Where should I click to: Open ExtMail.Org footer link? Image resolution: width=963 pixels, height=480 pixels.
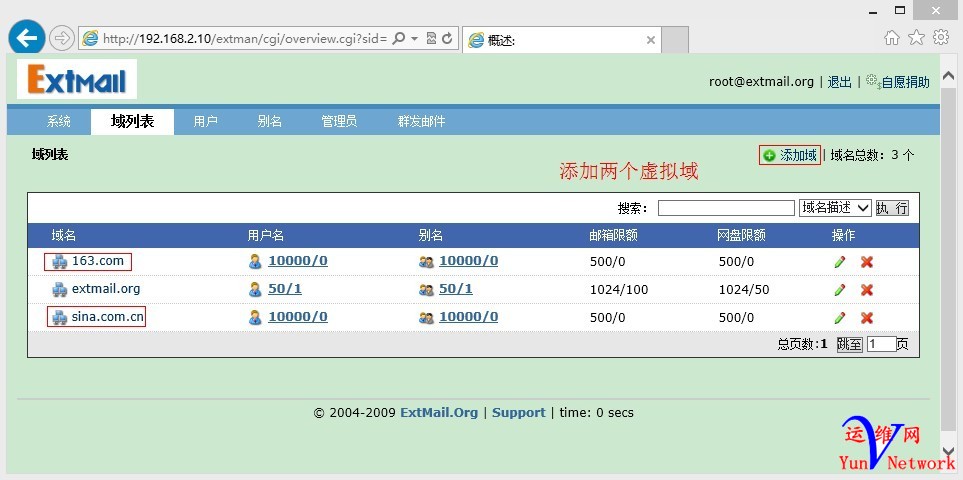[x=439, y=412]
